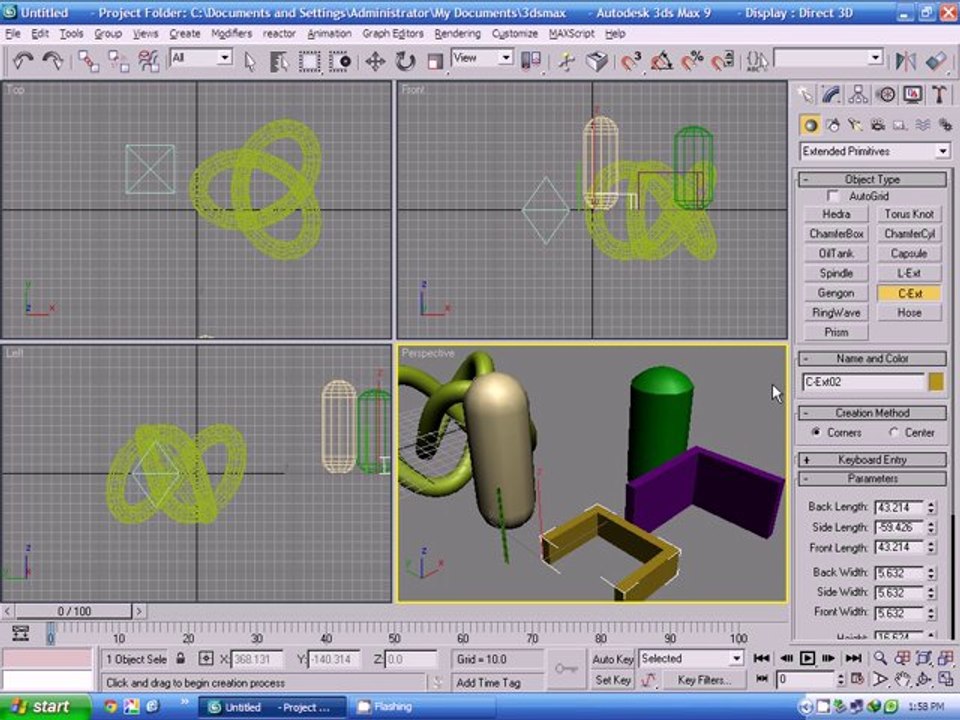Click the Hose primitive button
The width and height of the screenshot is (960, 720).
coord(909,313)
